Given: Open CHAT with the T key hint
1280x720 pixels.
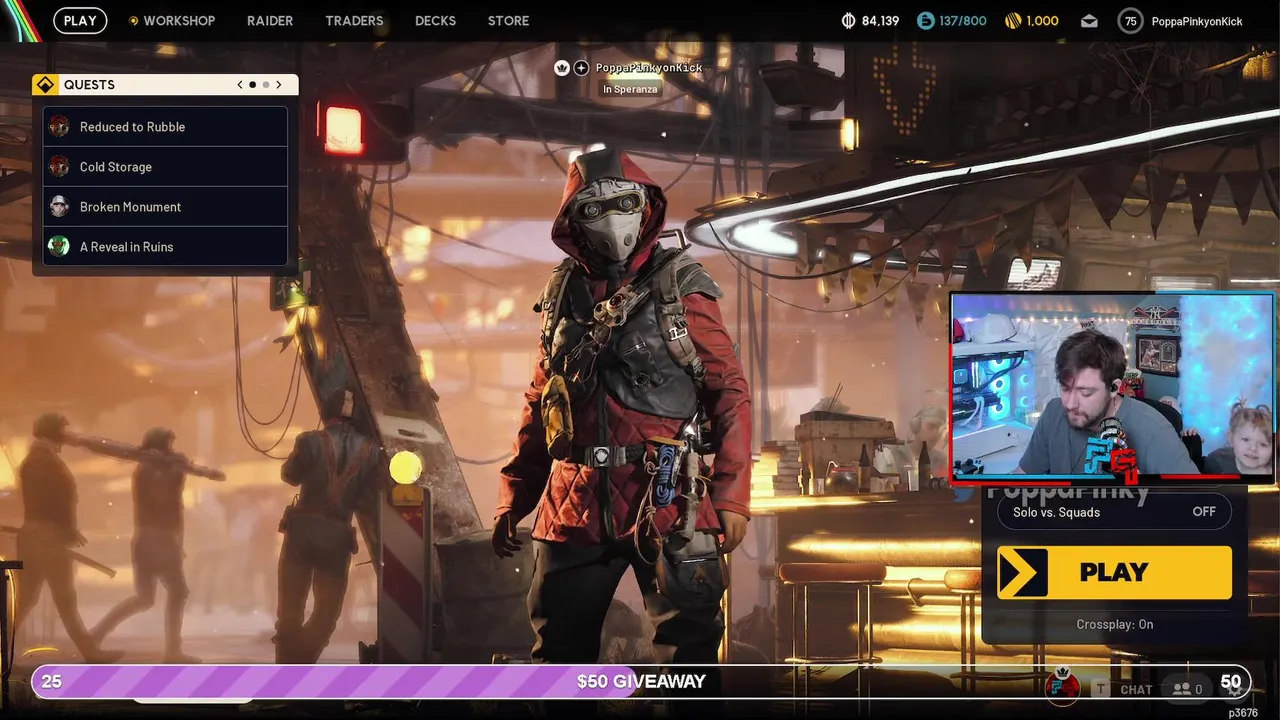Looking at the screenshot, I should click(x=1125, y=689).
